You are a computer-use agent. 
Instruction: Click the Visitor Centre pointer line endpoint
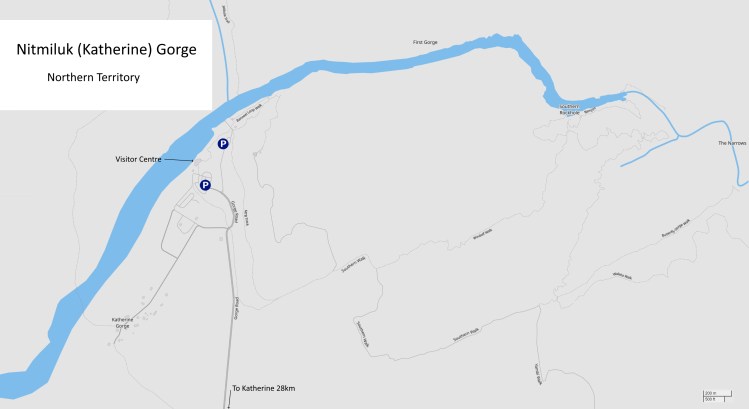click(192, 161)
